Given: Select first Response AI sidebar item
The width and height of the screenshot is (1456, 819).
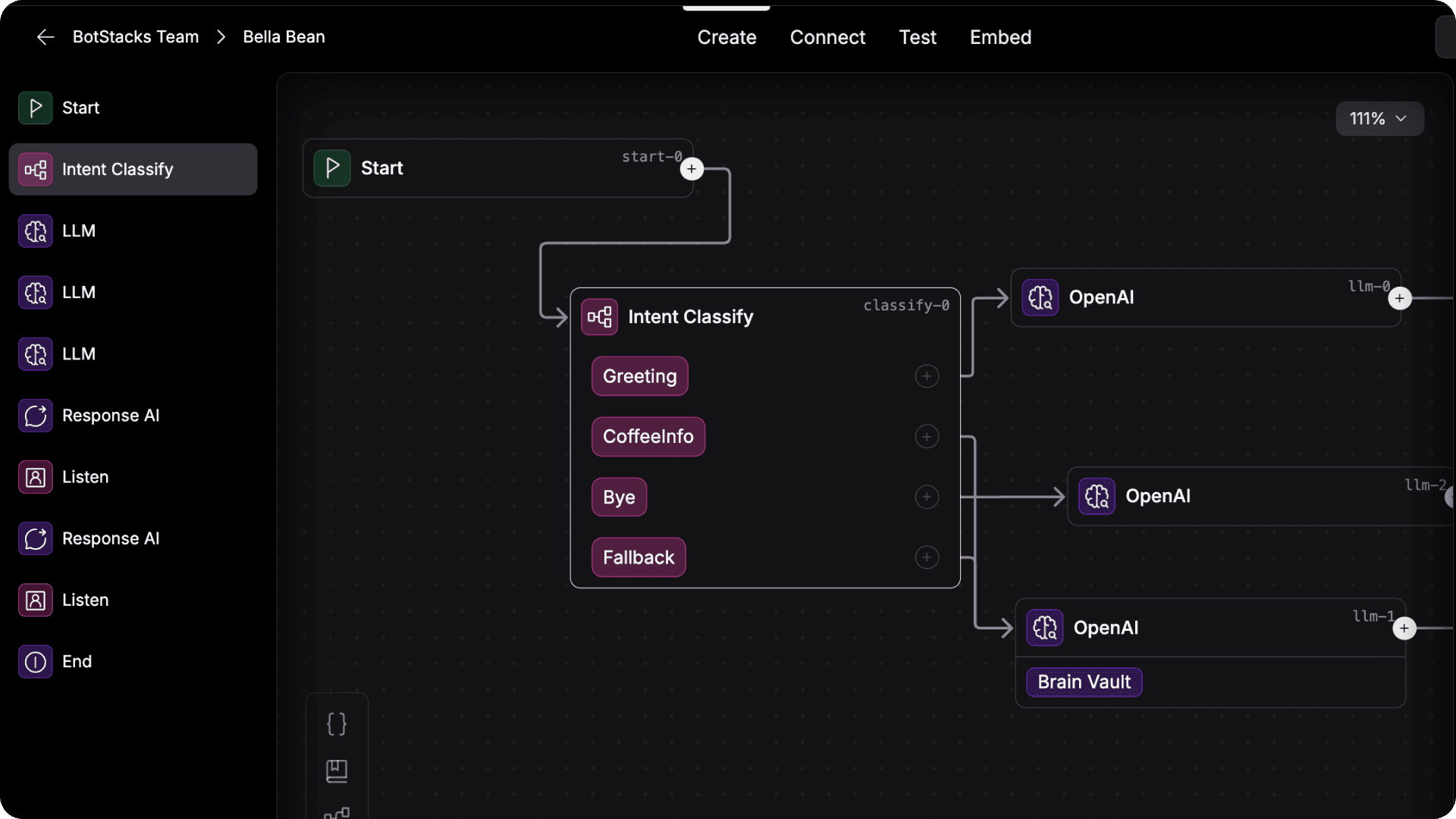Looking at the screenshot, I should tap(111, 416).
